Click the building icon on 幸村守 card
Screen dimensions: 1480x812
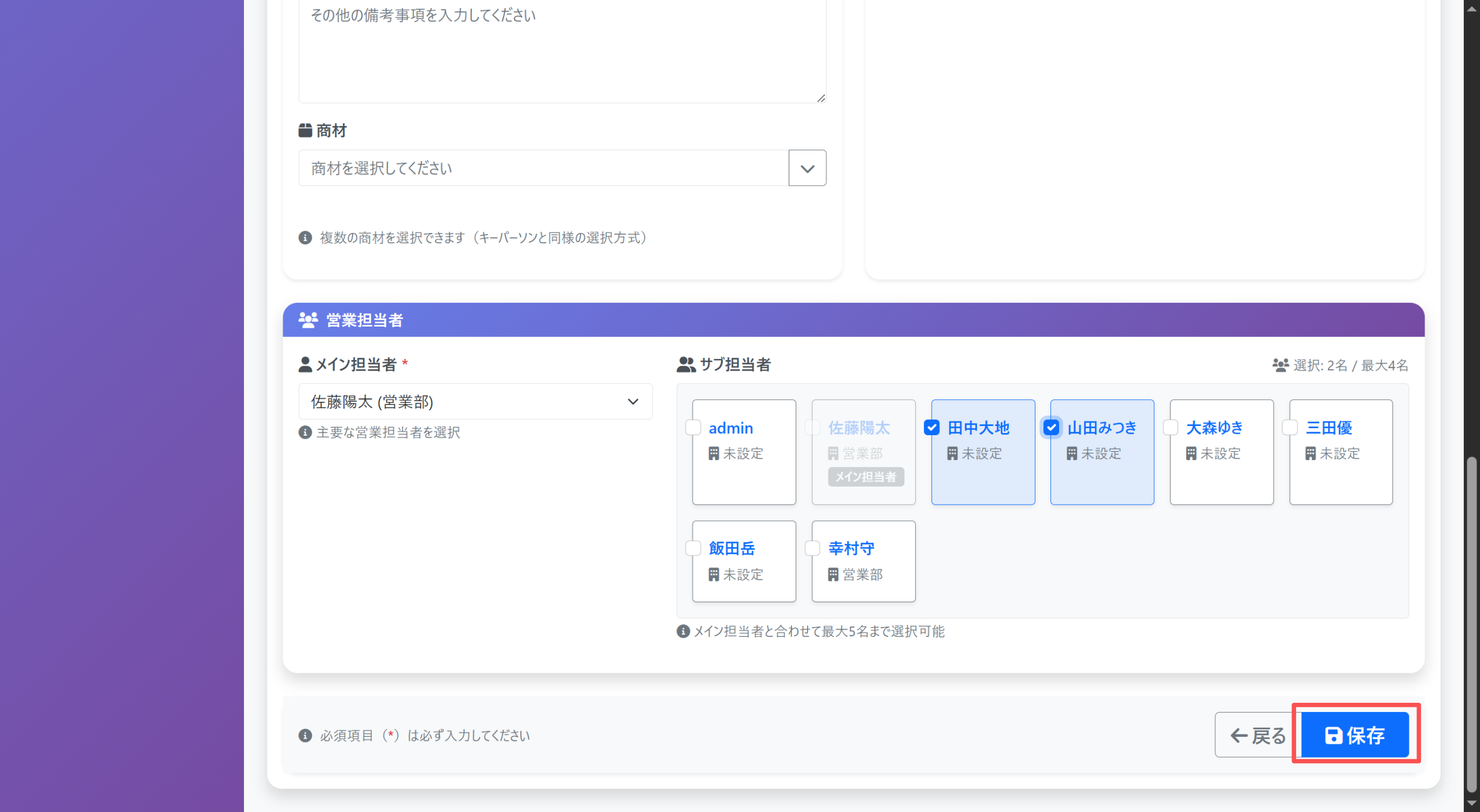(x=833, y=574)
